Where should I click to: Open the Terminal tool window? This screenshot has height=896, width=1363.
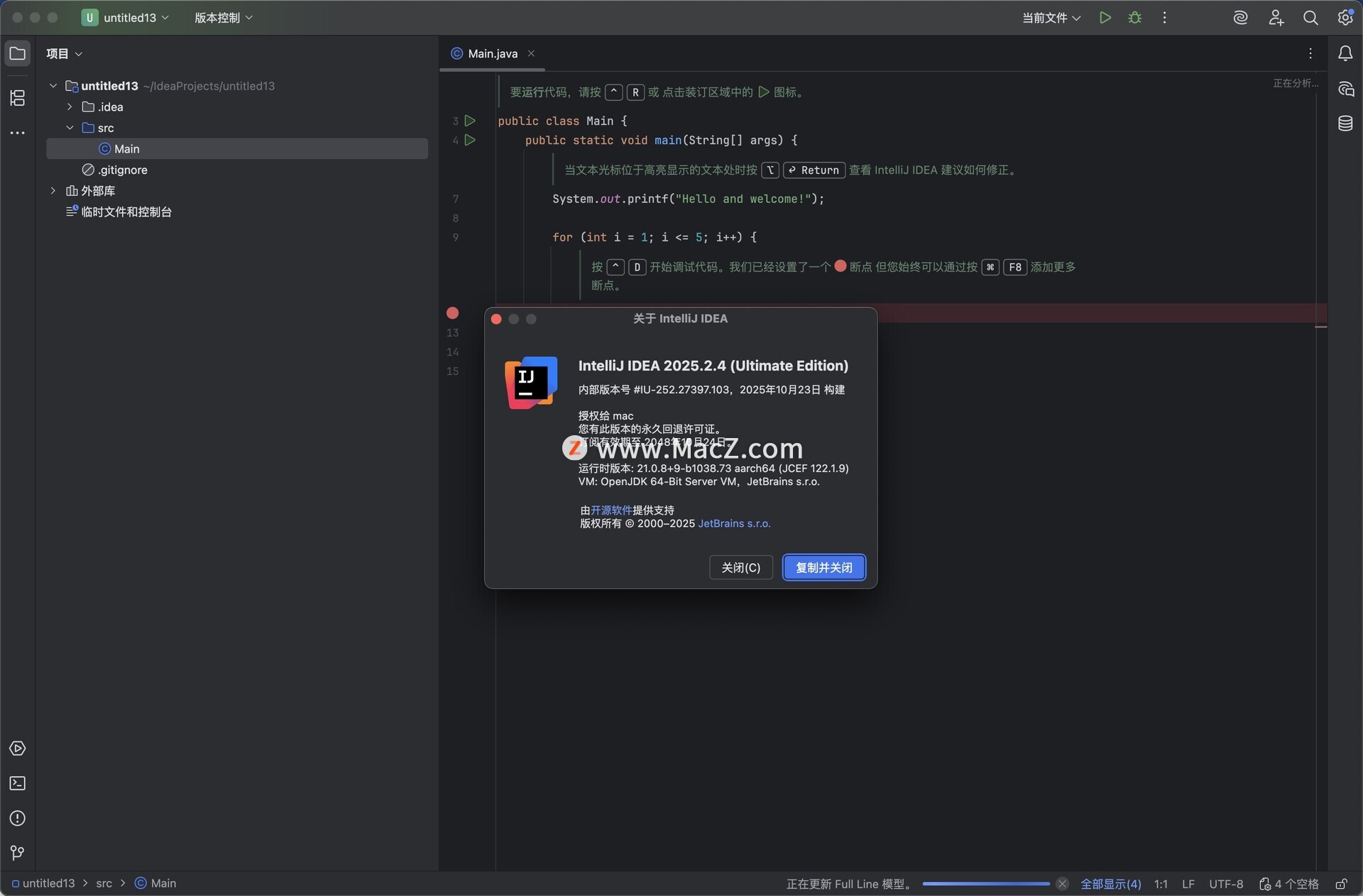[x=18, y=783]
